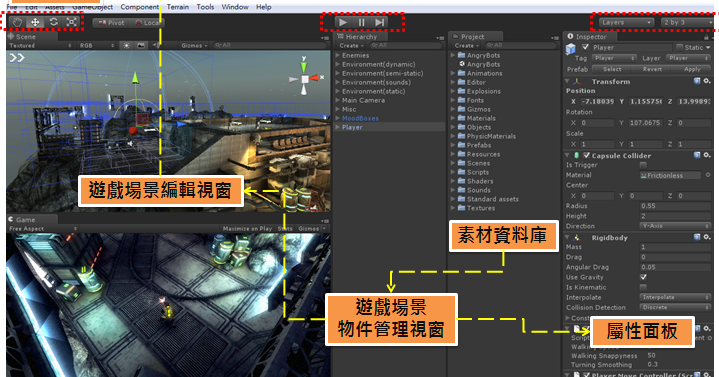The image size is (719, 377).
Task: Toggle the Static checkbox for Player
Action: [x=680, y=47]
